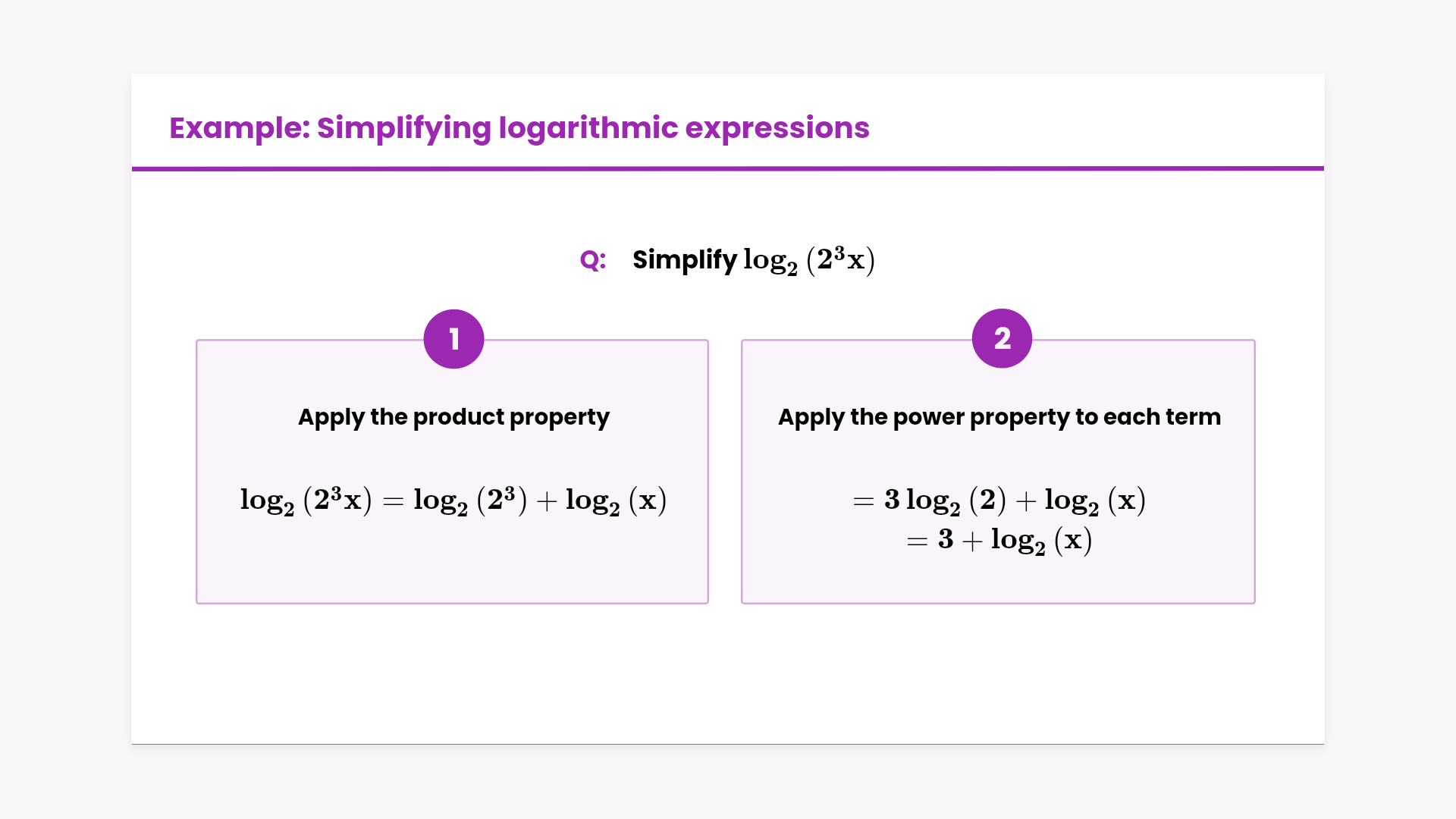Click the equals sign in step 1's equation
1456x819 pixels.
click(393, 502)
